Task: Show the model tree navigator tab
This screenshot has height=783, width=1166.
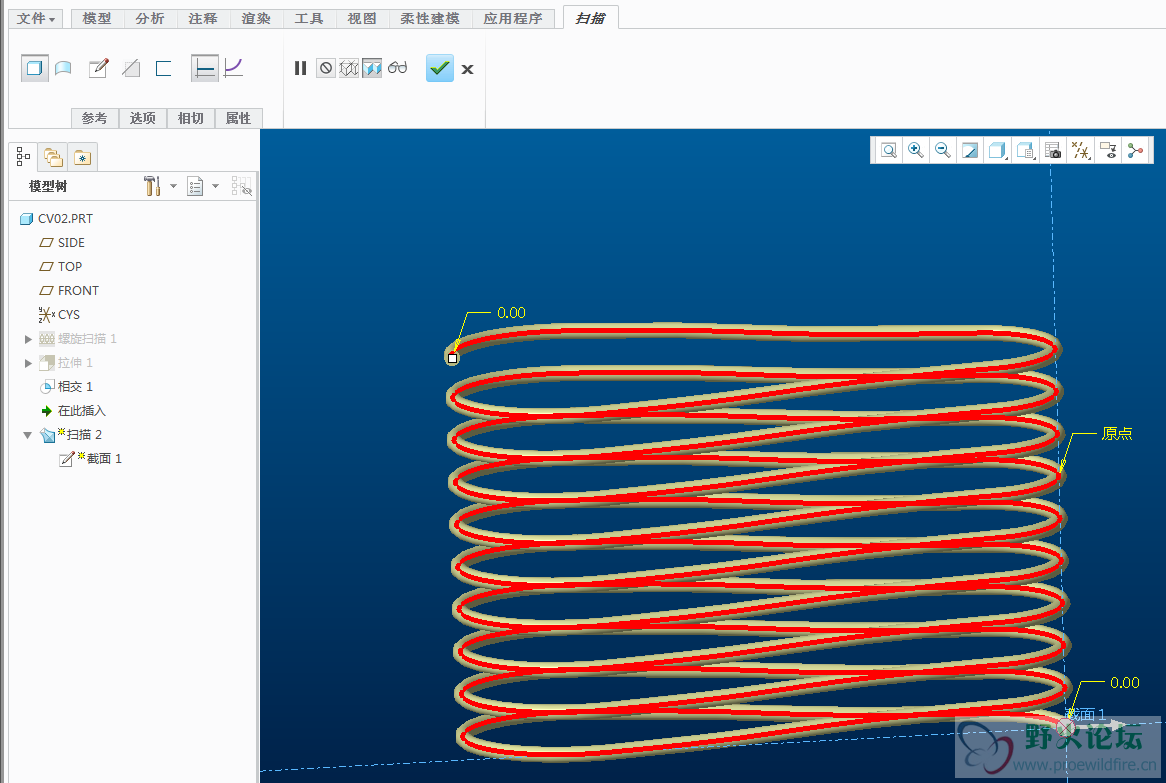Action: 24,157
